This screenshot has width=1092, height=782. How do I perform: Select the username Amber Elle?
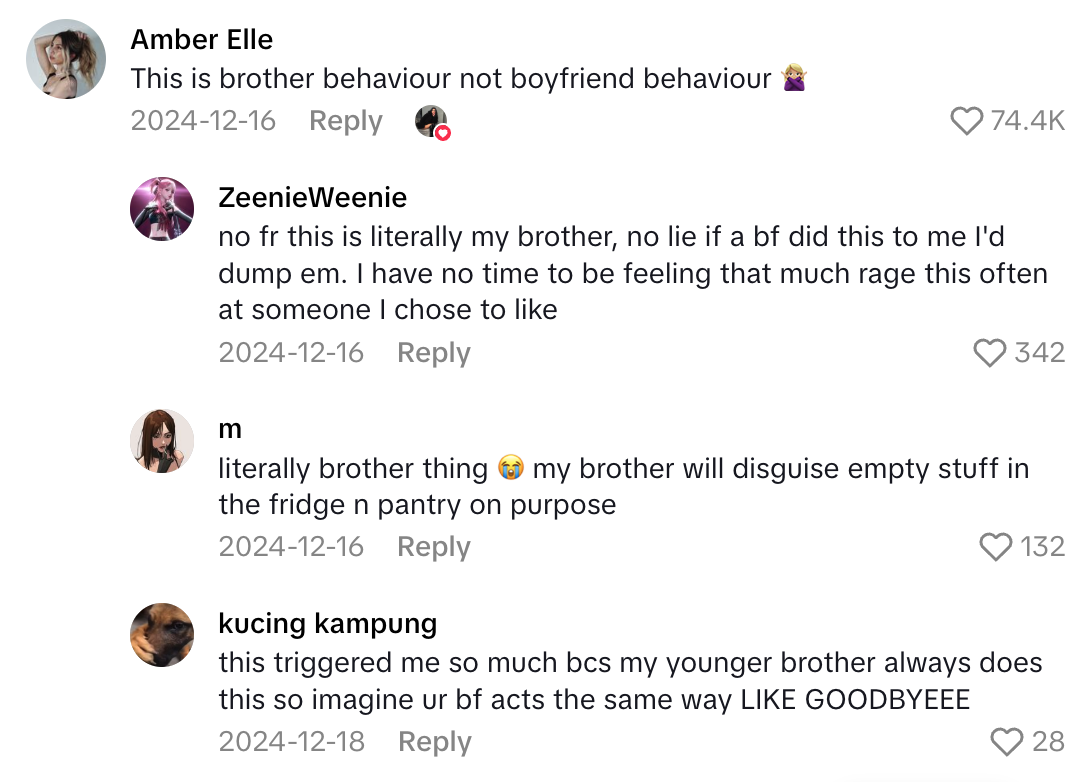pos(202,39)
